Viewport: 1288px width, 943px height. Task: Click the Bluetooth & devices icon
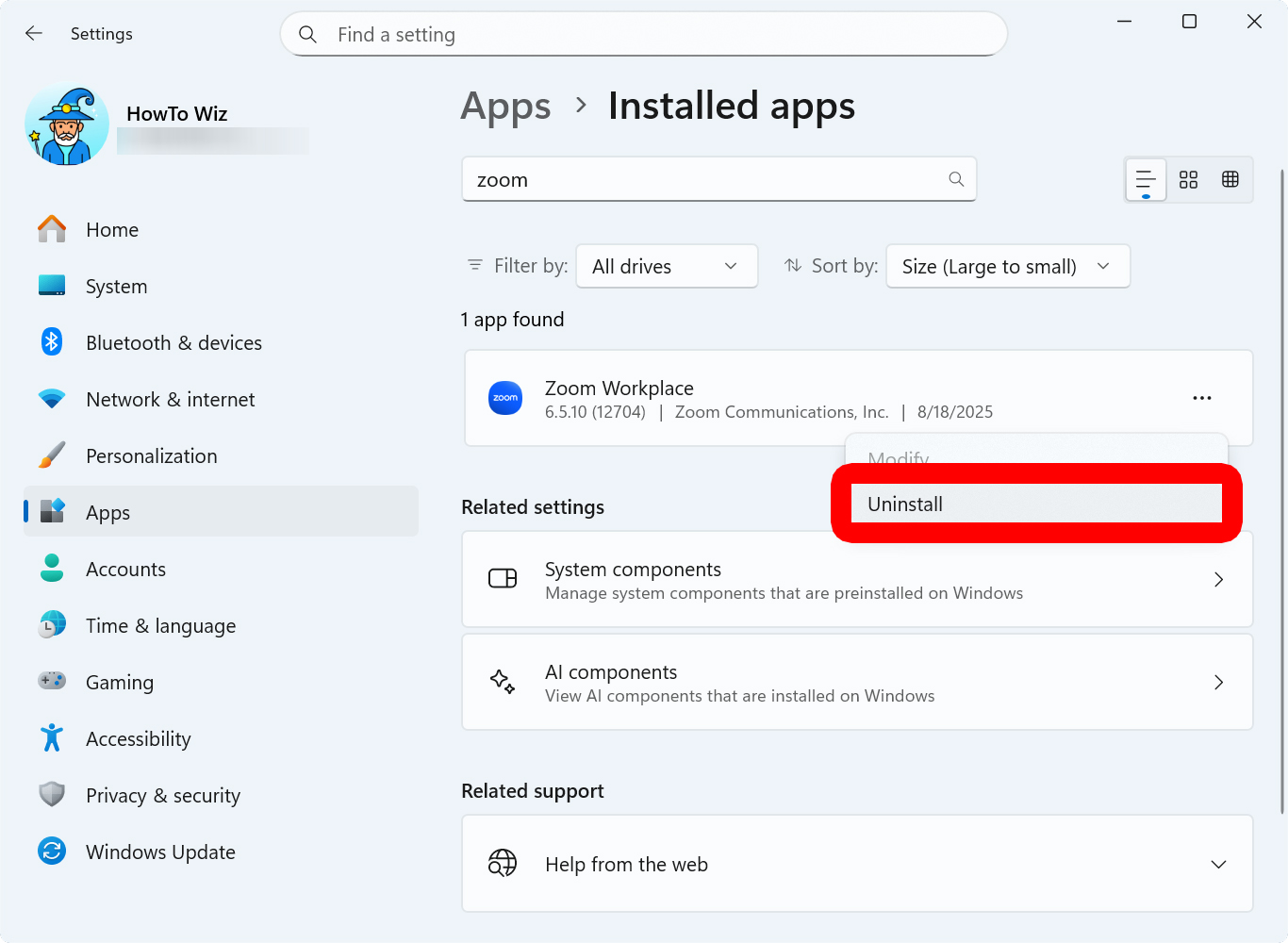pos(51,341)
